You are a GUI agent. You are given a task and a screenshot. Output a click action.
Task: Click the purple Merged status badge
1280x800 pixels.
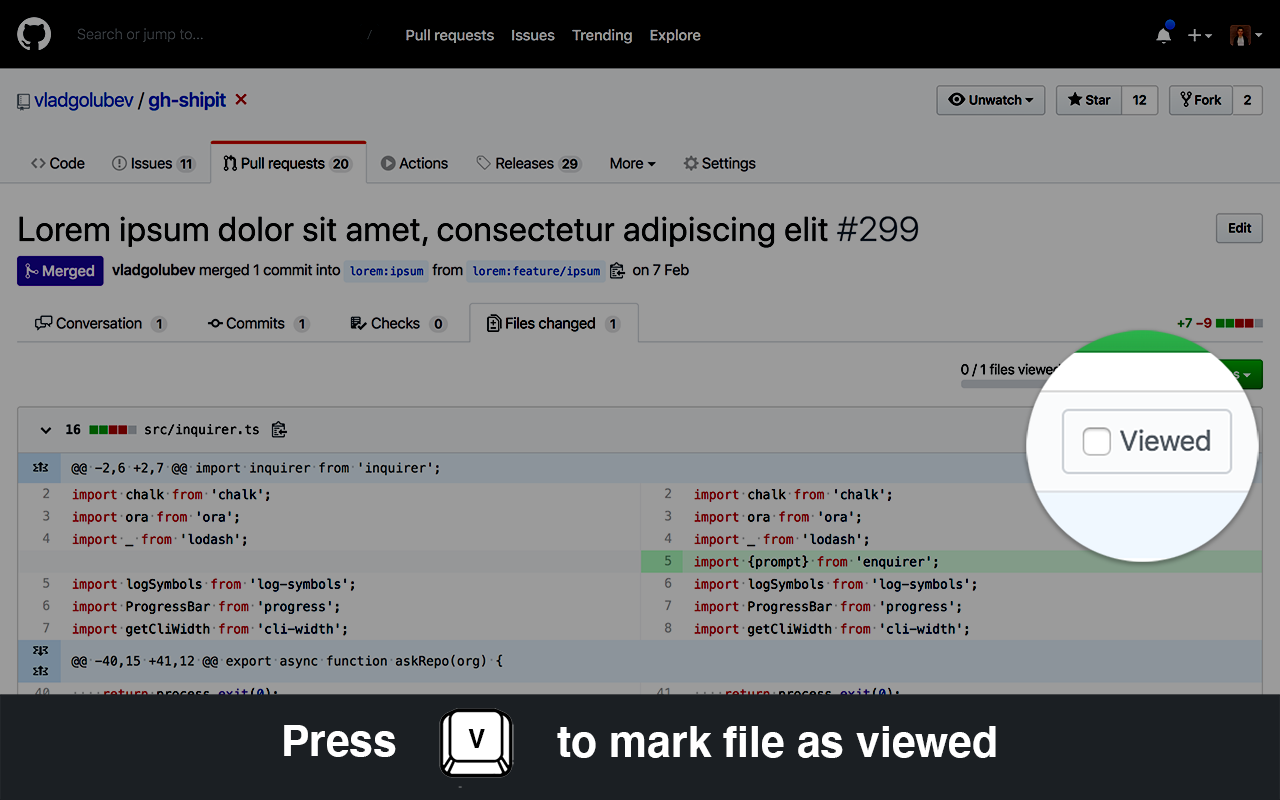coord(60,271)
